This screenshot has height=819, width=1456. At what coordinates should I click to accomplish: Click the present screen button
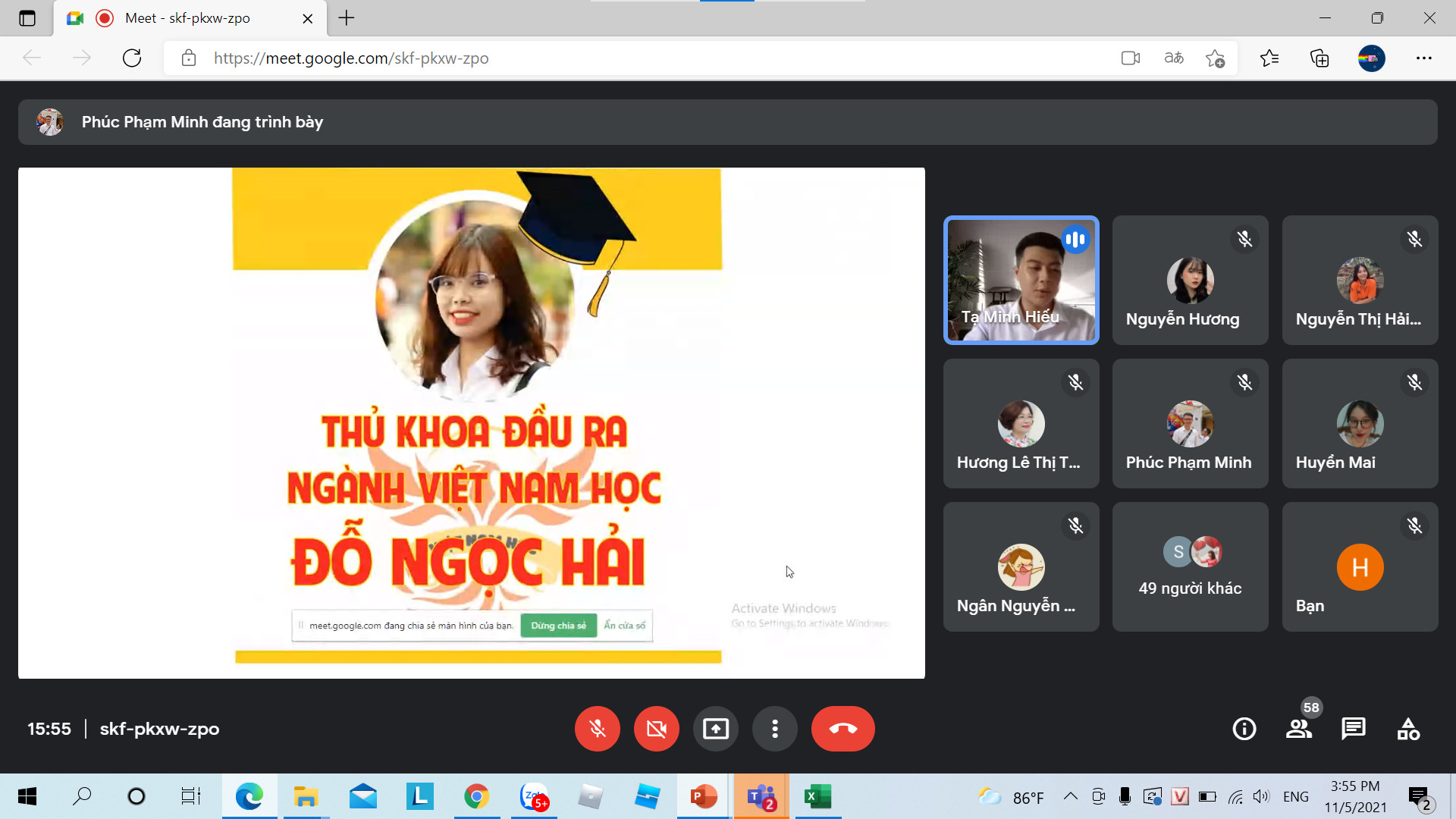715,729
